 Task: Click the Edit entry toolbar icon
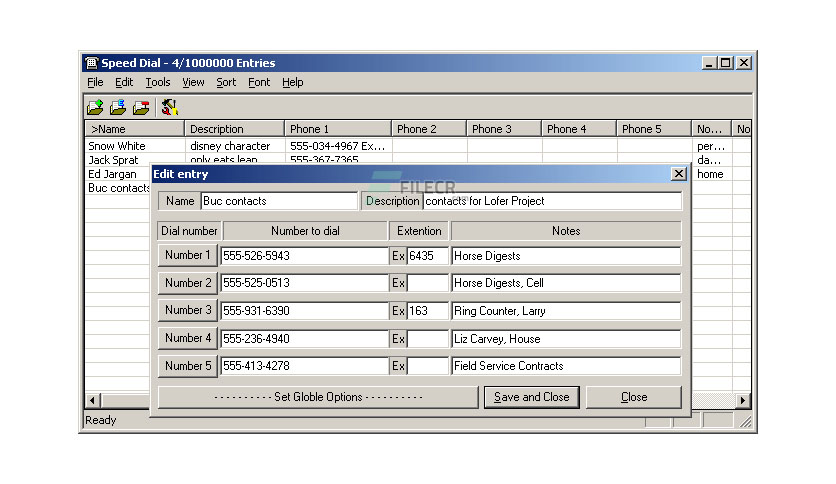(x=118, y=108)
